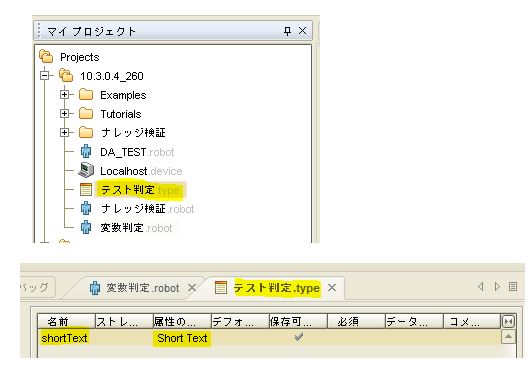Click the コメ... column header
531x367 pixels.
point(472,321)
